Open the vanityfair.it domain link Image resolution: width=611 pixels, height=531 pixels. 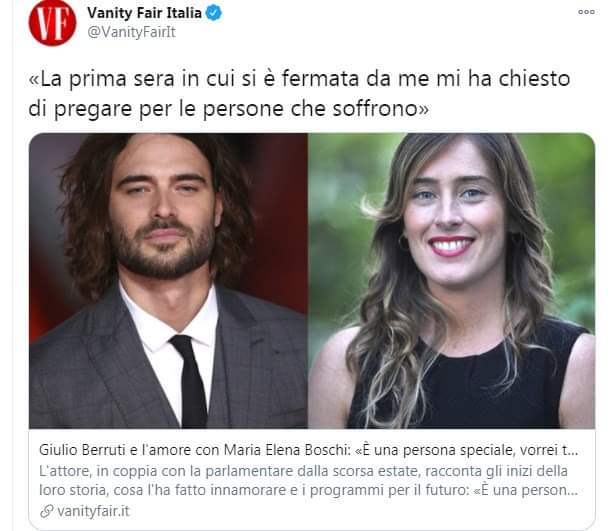[x=93, y=511]
